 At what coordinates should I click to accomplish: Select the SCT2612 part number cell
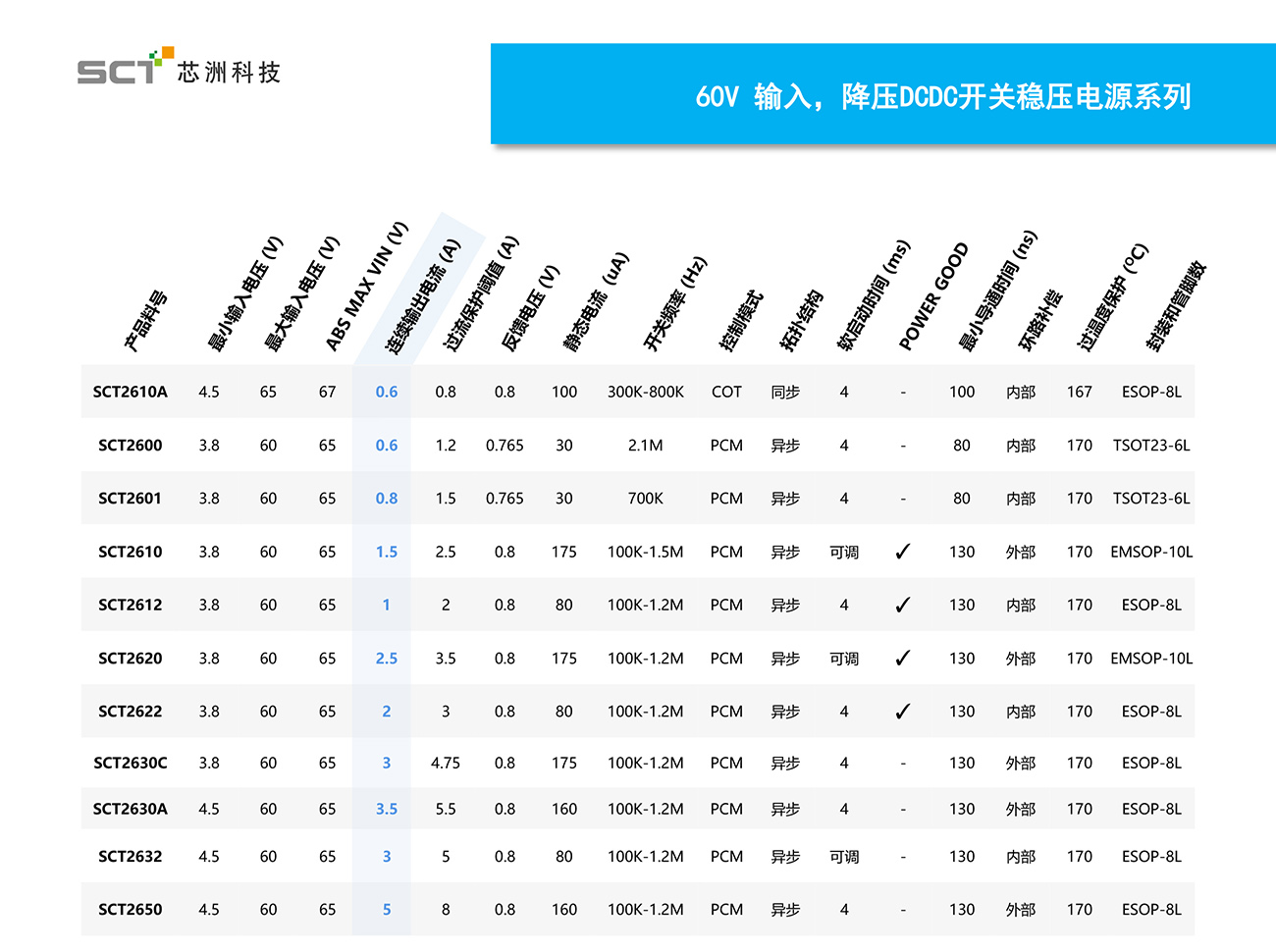click(131, 605)
